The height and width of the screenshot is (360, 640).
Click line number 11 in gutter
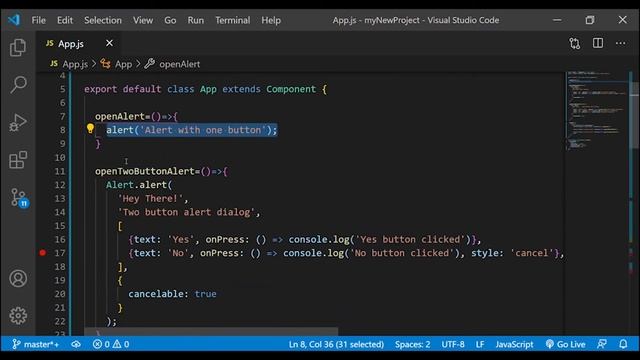60,171
